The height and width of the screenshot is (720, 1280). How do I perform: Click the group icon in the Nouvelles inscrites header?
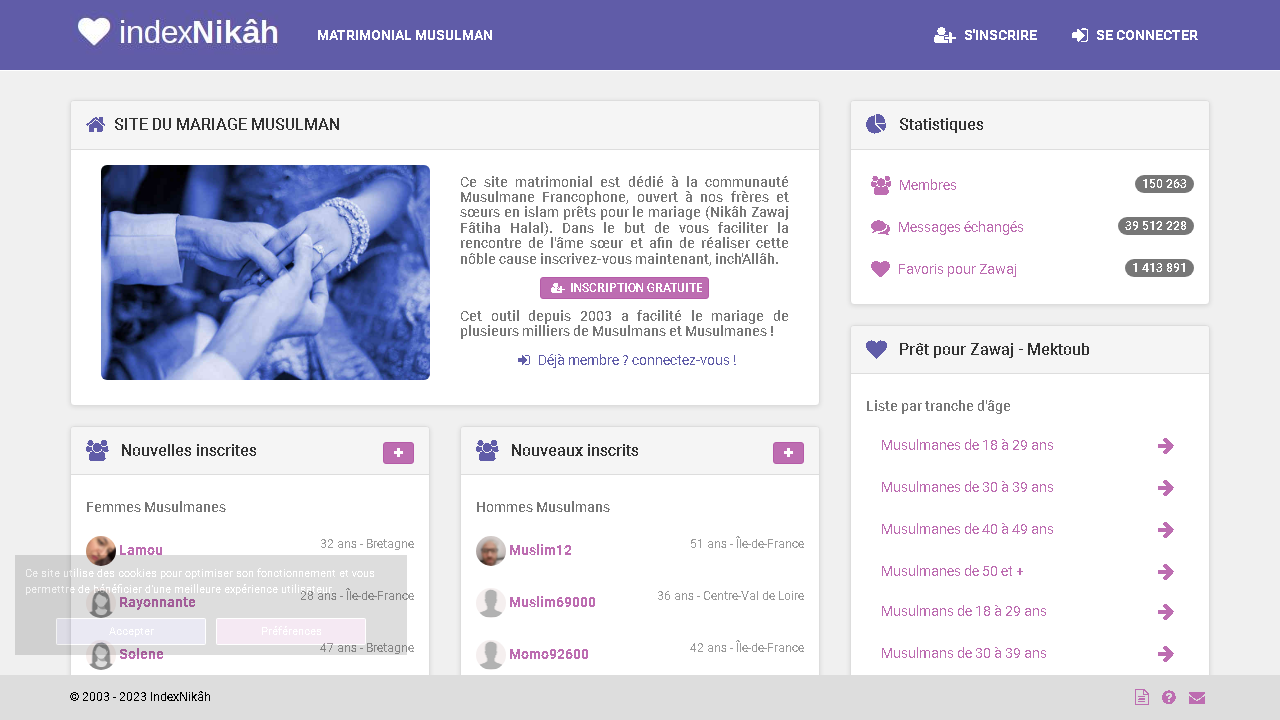click(x=97, y=450)
